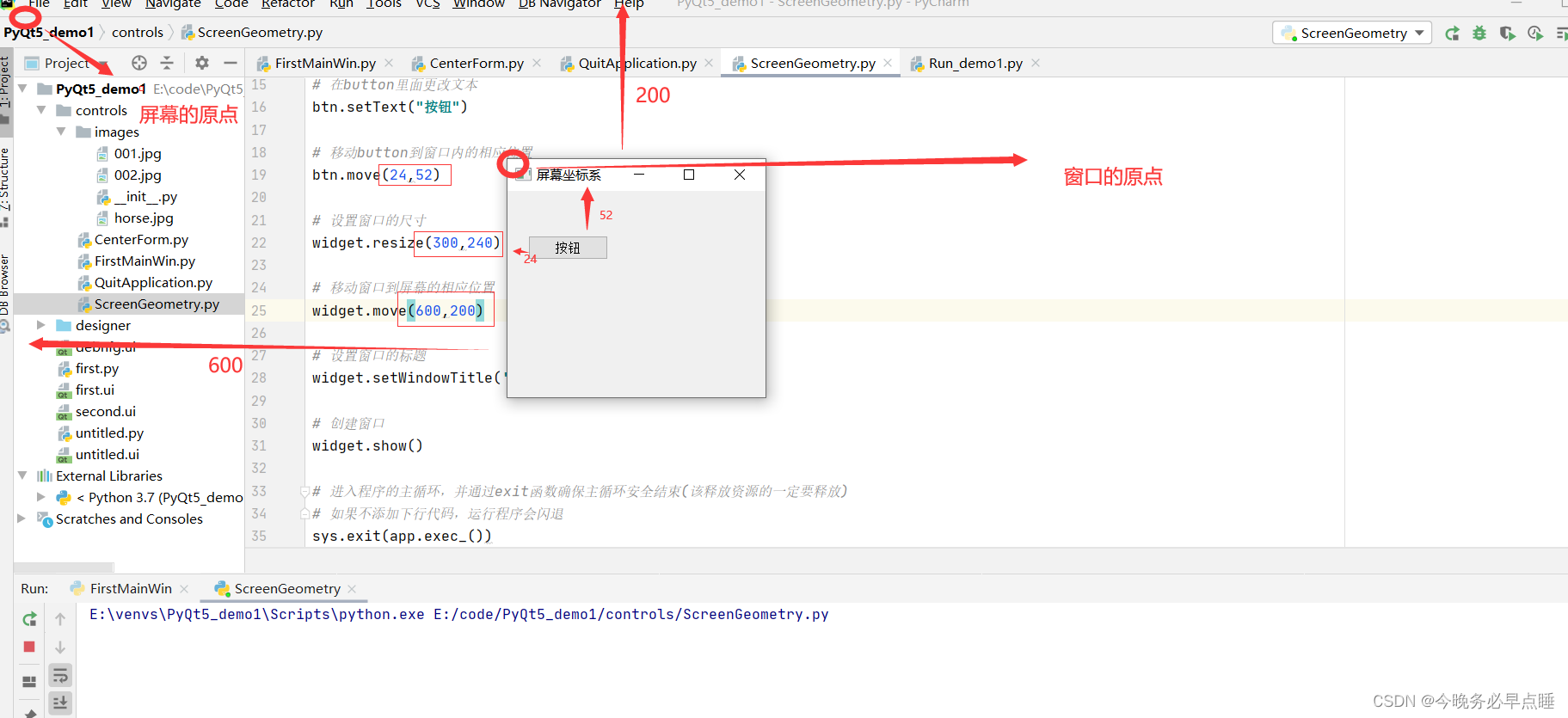
Task: Restore layout icon in Run panel
Action: coord(29,681)
